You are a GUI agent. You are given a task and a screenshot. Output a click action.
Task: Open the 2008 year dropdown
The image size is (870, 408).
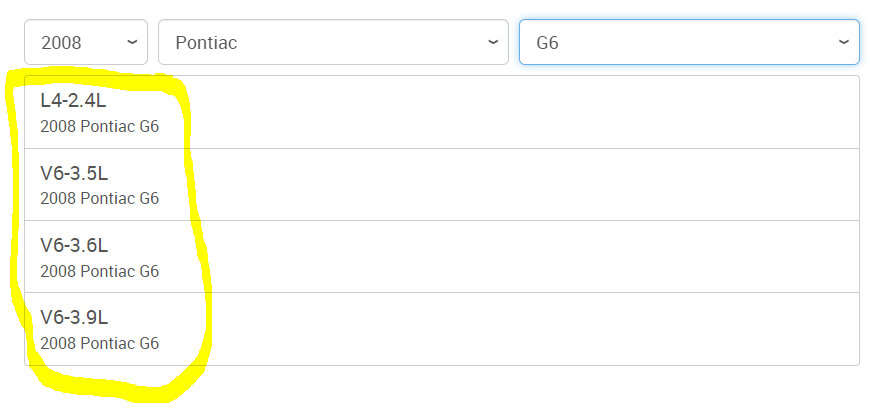(x=85, y=43)
